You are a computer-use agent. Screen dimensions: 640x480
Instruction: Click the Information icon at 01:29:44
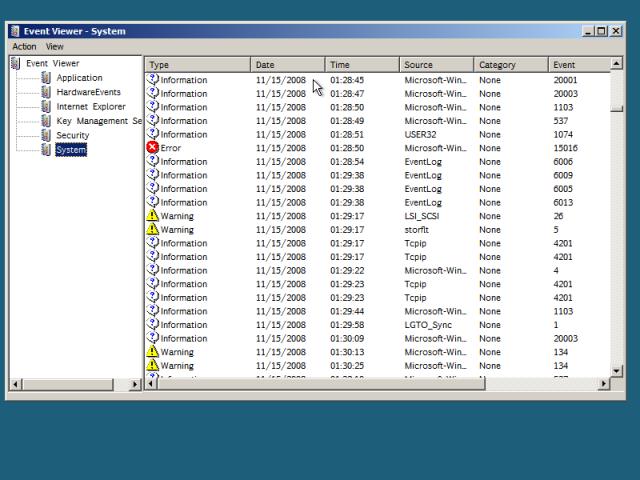click(153, 310)
